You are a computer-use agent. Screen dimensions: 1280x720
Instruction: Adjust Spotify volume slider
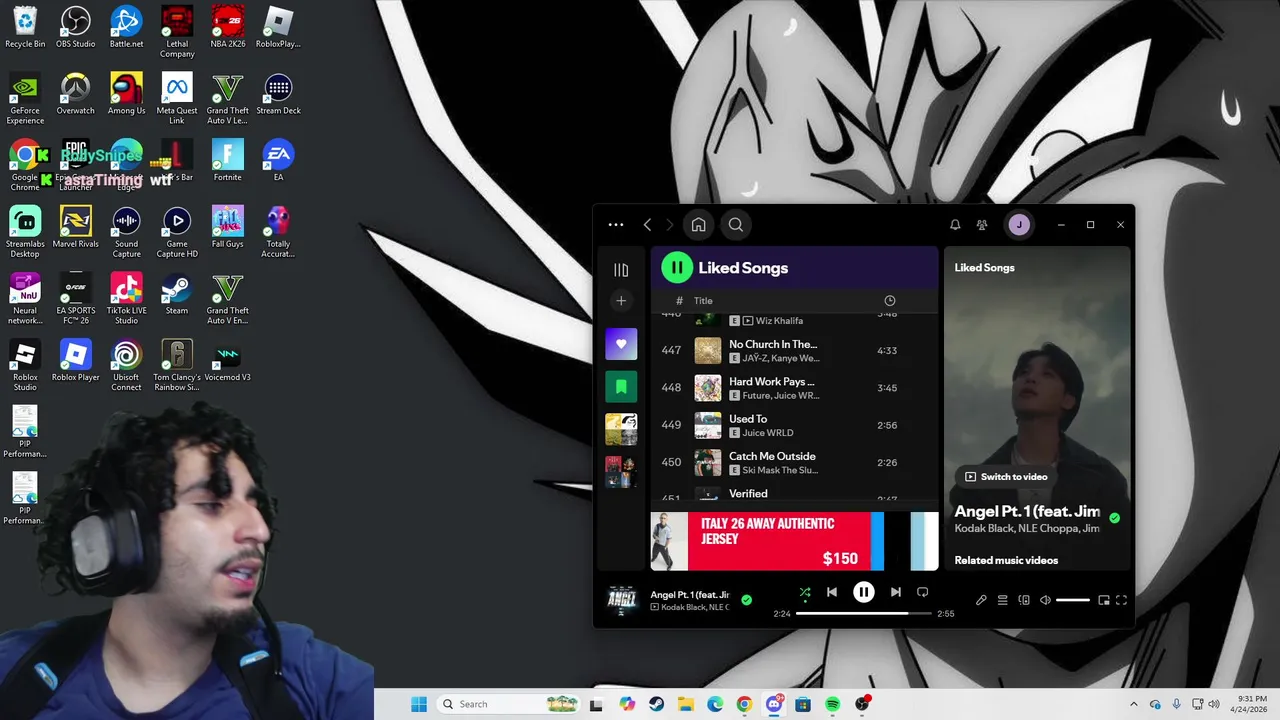point(1073,600)
